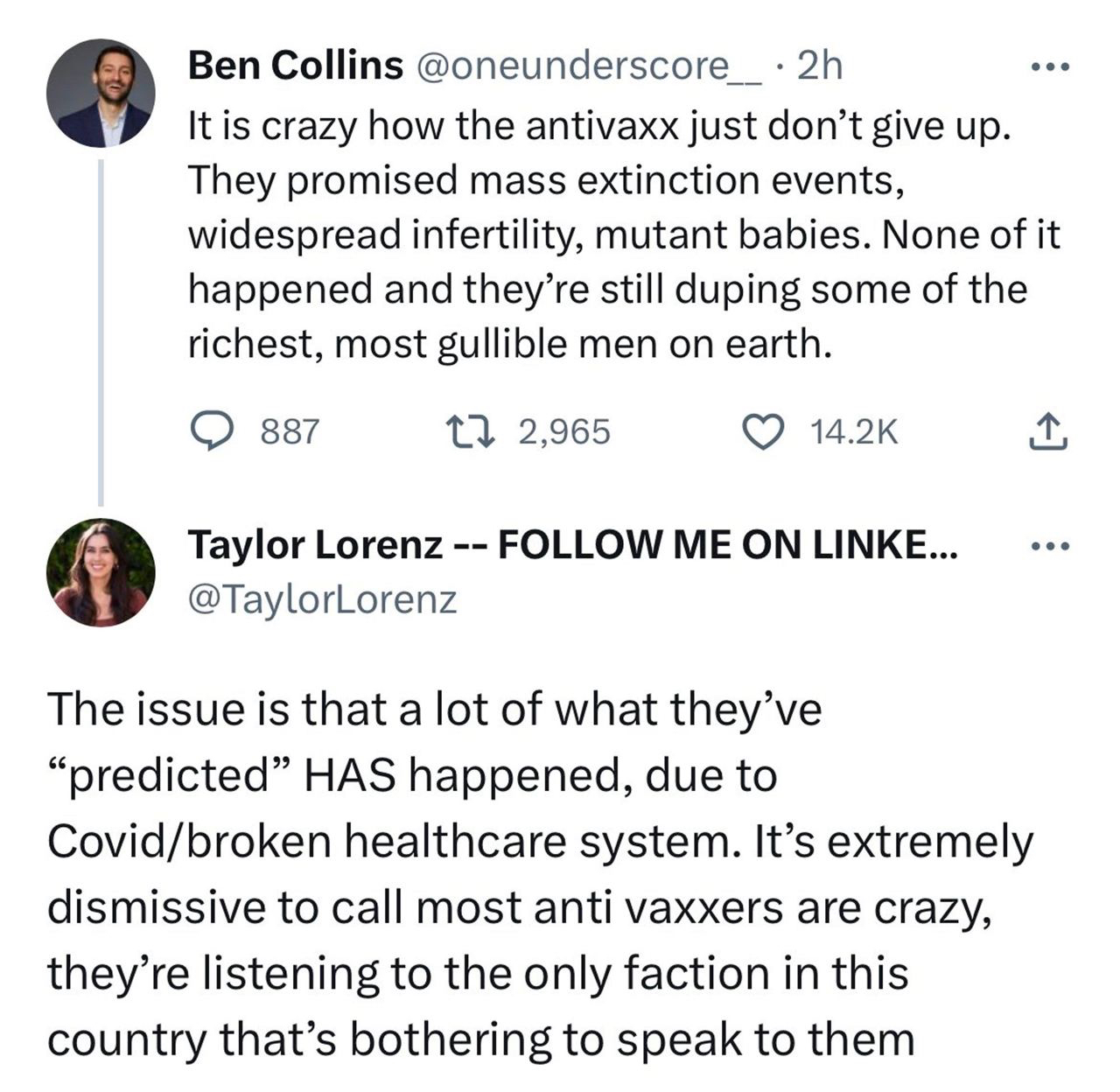Click the share upload arrow icon

(1047, 432)
